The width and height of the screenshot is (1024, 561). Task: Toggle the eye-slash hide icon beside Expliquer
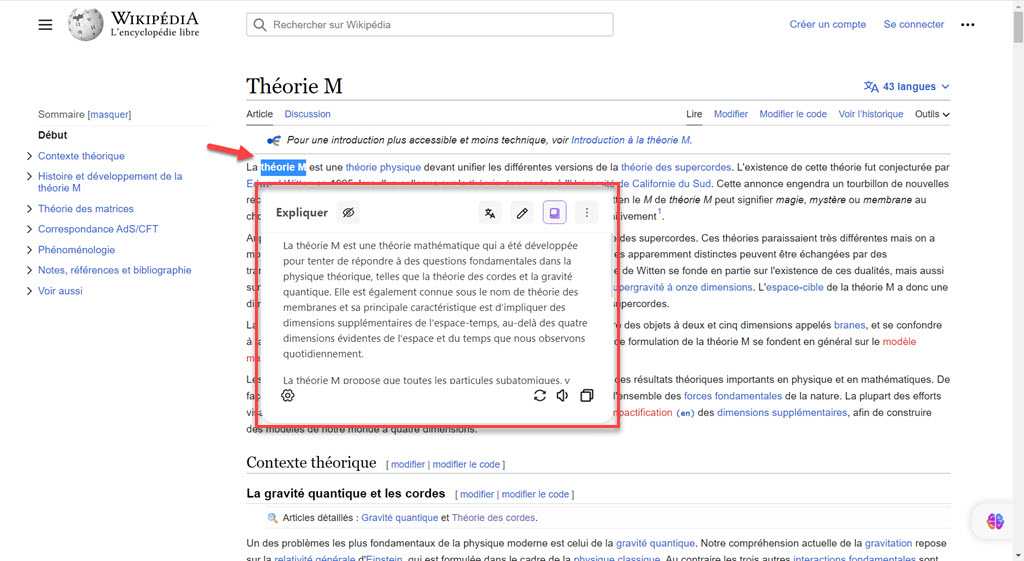349,213
